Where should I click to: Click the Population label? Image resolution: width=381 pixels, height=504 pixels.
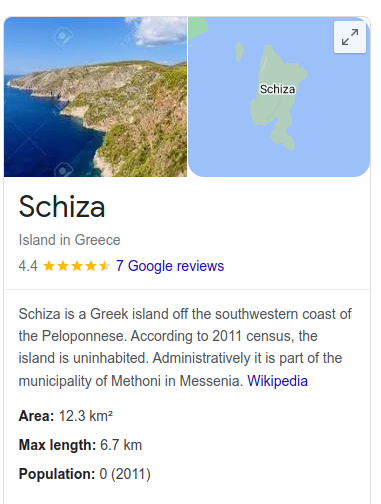pos(57,474)
